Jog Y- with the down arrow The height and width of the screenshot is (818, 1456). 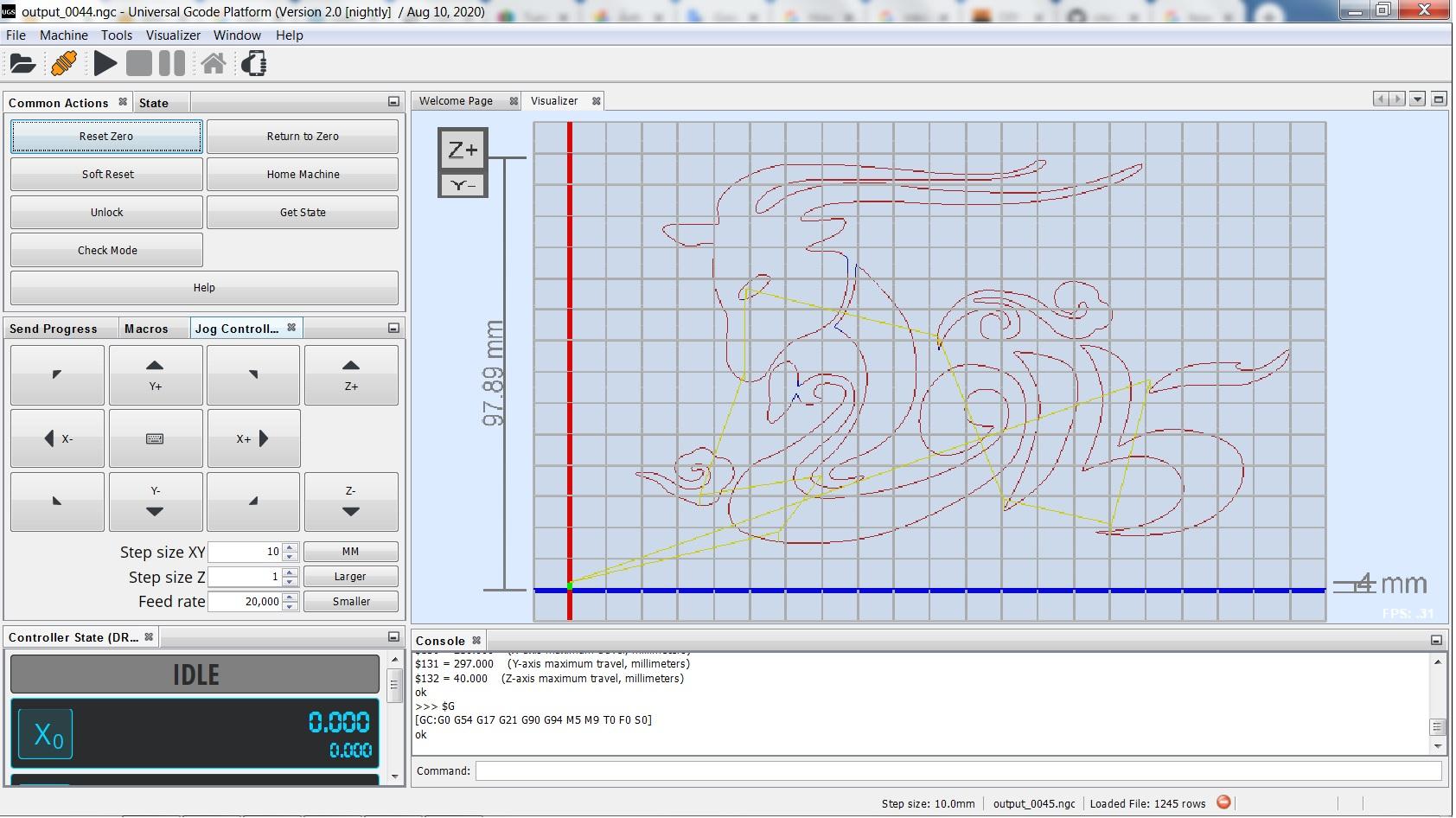(x=156, y=502)
